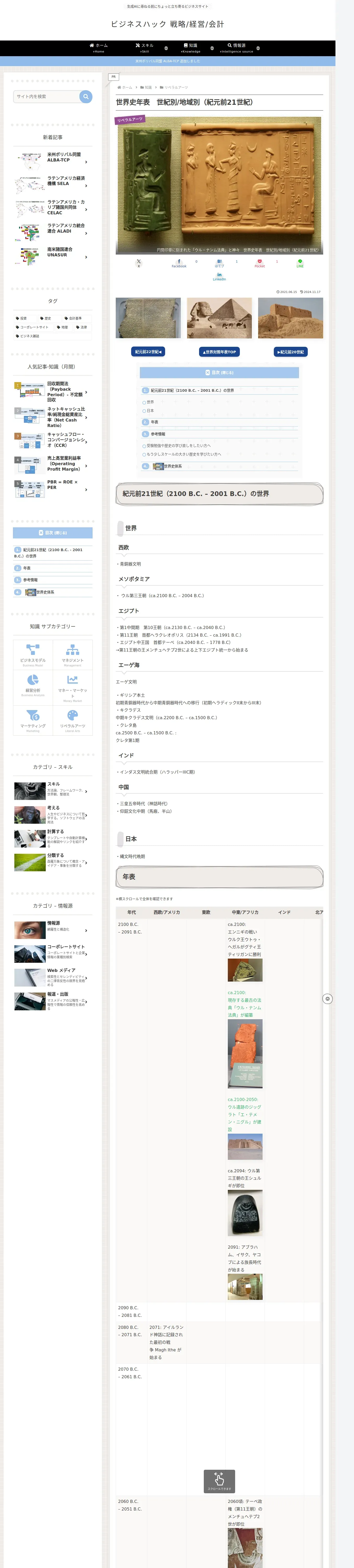Open popular article 回収期間法 Payback Period
354x1568 pixels.
[x=53, y=392]
